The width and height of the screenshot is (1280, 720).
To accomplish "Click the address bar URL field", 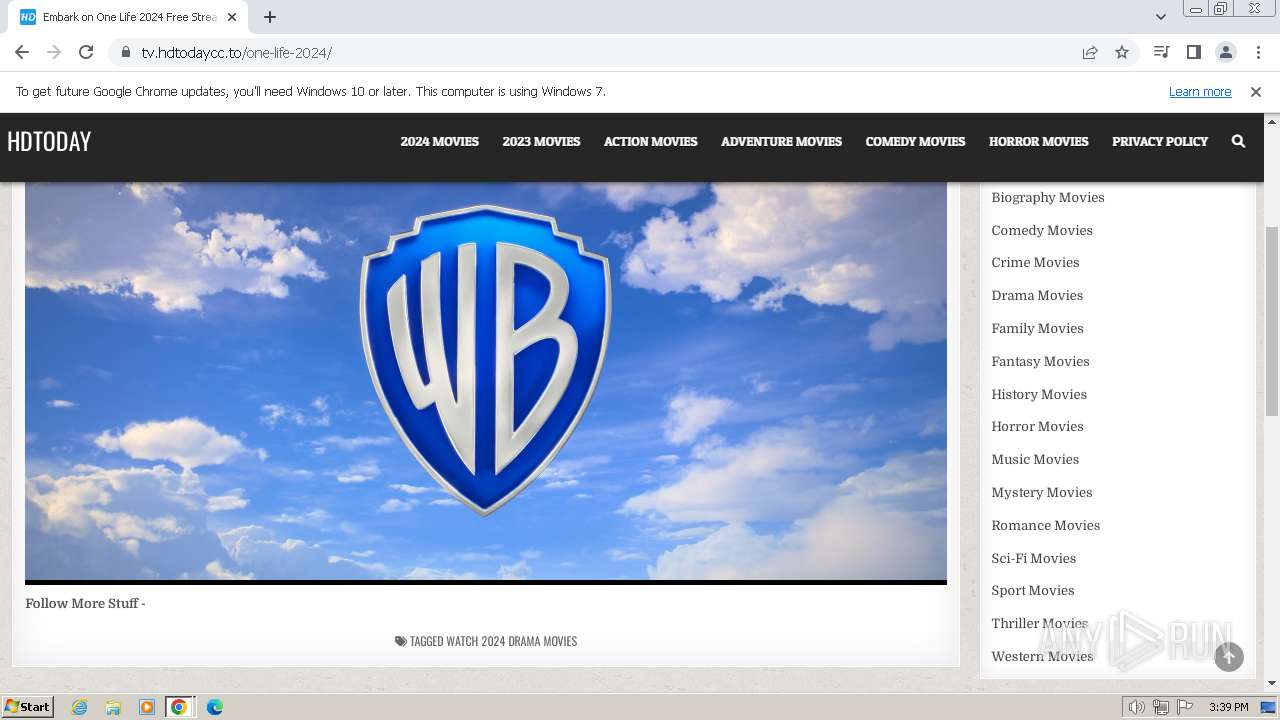I will click(x=600, y=52).
